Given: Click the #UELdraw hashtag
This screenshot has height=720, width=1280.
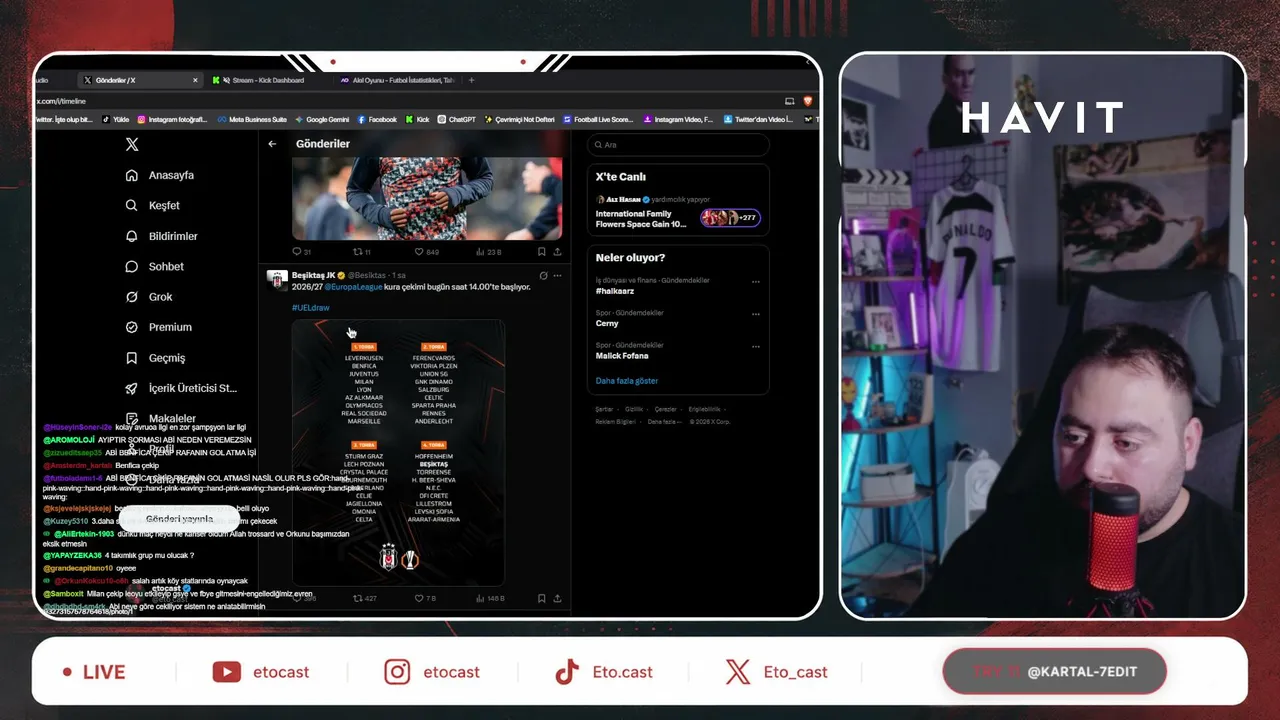Looking at the screenshot, I should 310,308.
